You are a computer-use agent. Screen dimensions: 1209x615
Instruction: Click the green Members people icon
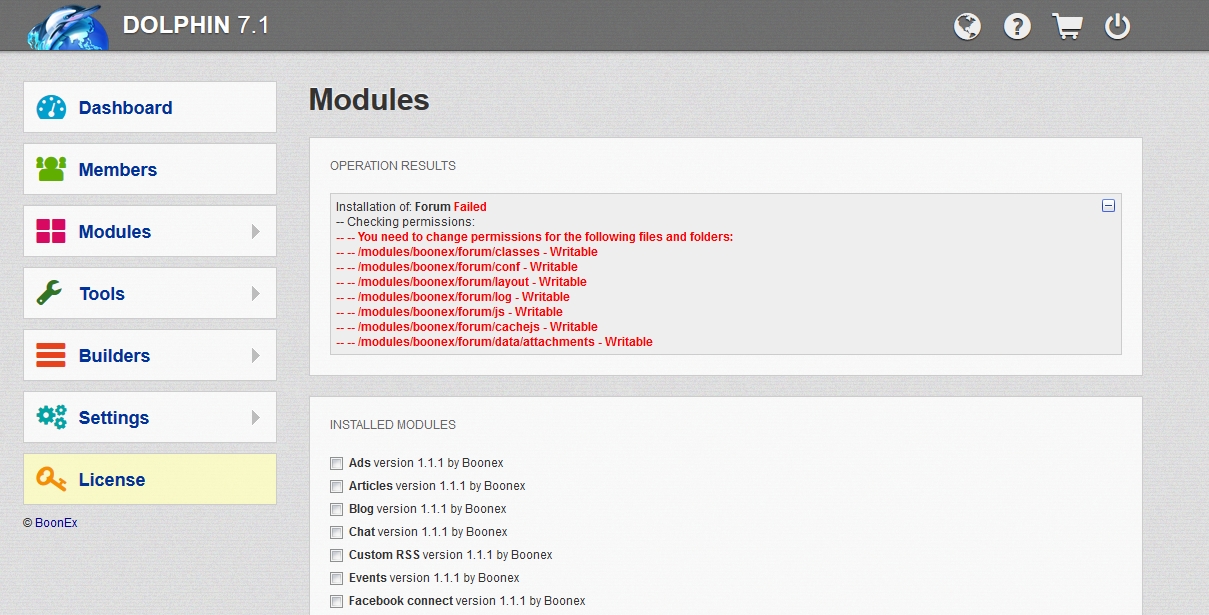pos(51,169)
